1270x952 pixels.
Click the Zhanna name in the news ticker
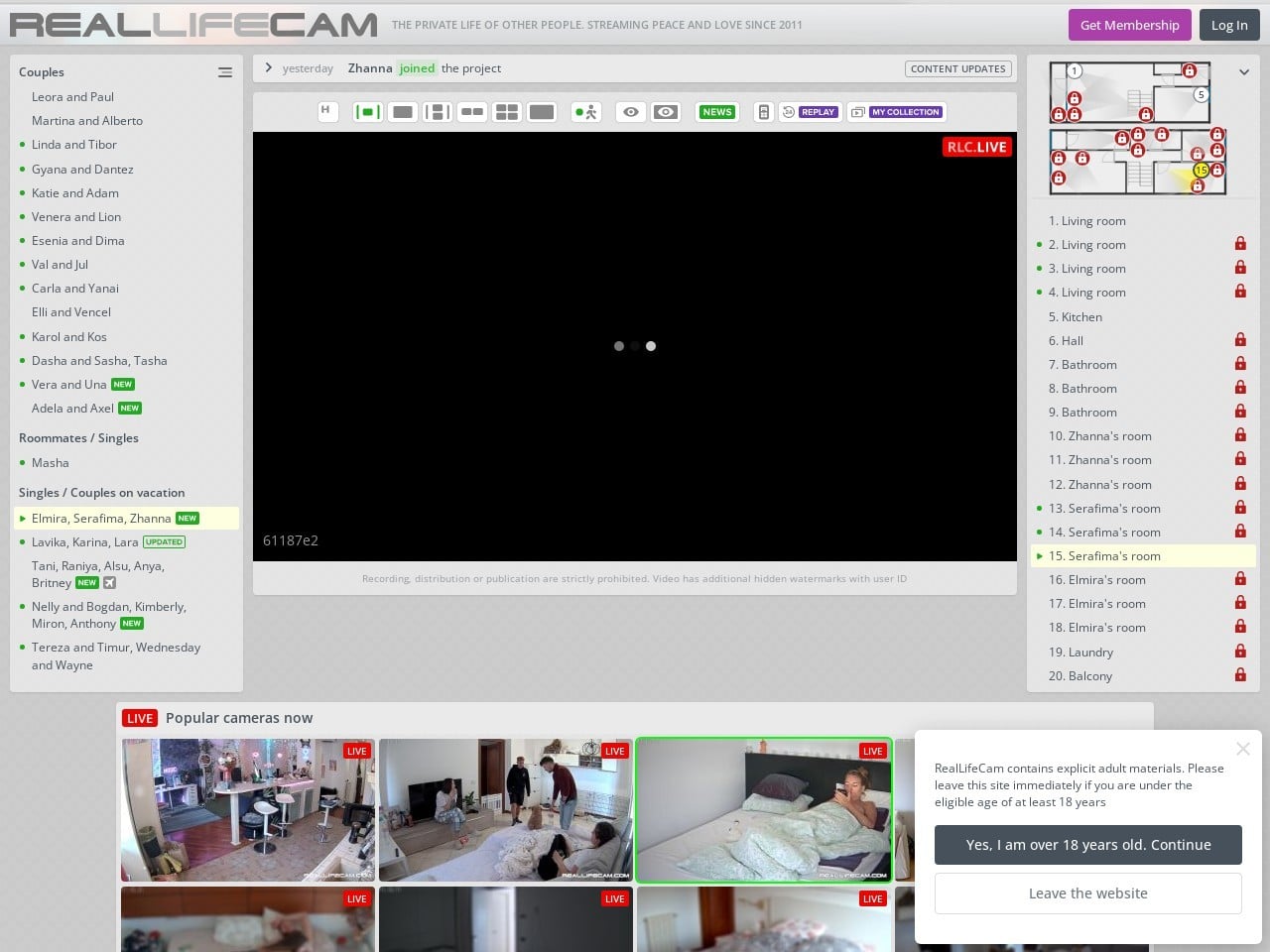pyautogui.click(x=370, y=68)
